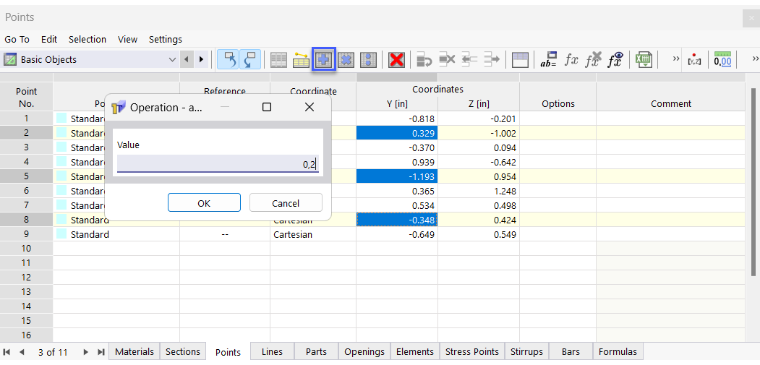Click the overflow chevron at the toolbar's right end
Image resolution: width=760 pixels, height=365 pixels.
pos(755,59)
